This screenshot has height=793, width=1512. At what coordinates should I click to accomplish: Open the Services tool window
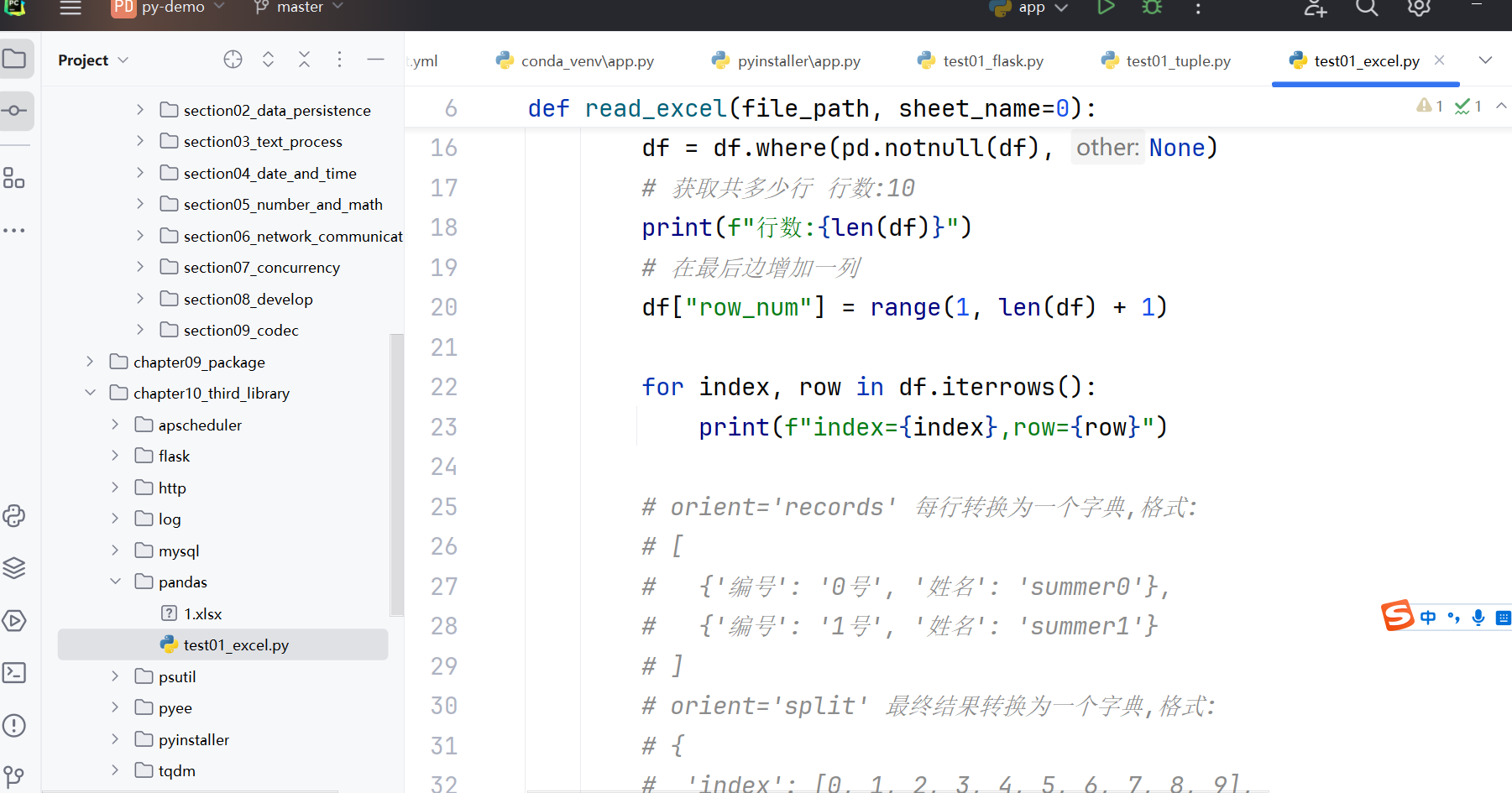[14, 621]
